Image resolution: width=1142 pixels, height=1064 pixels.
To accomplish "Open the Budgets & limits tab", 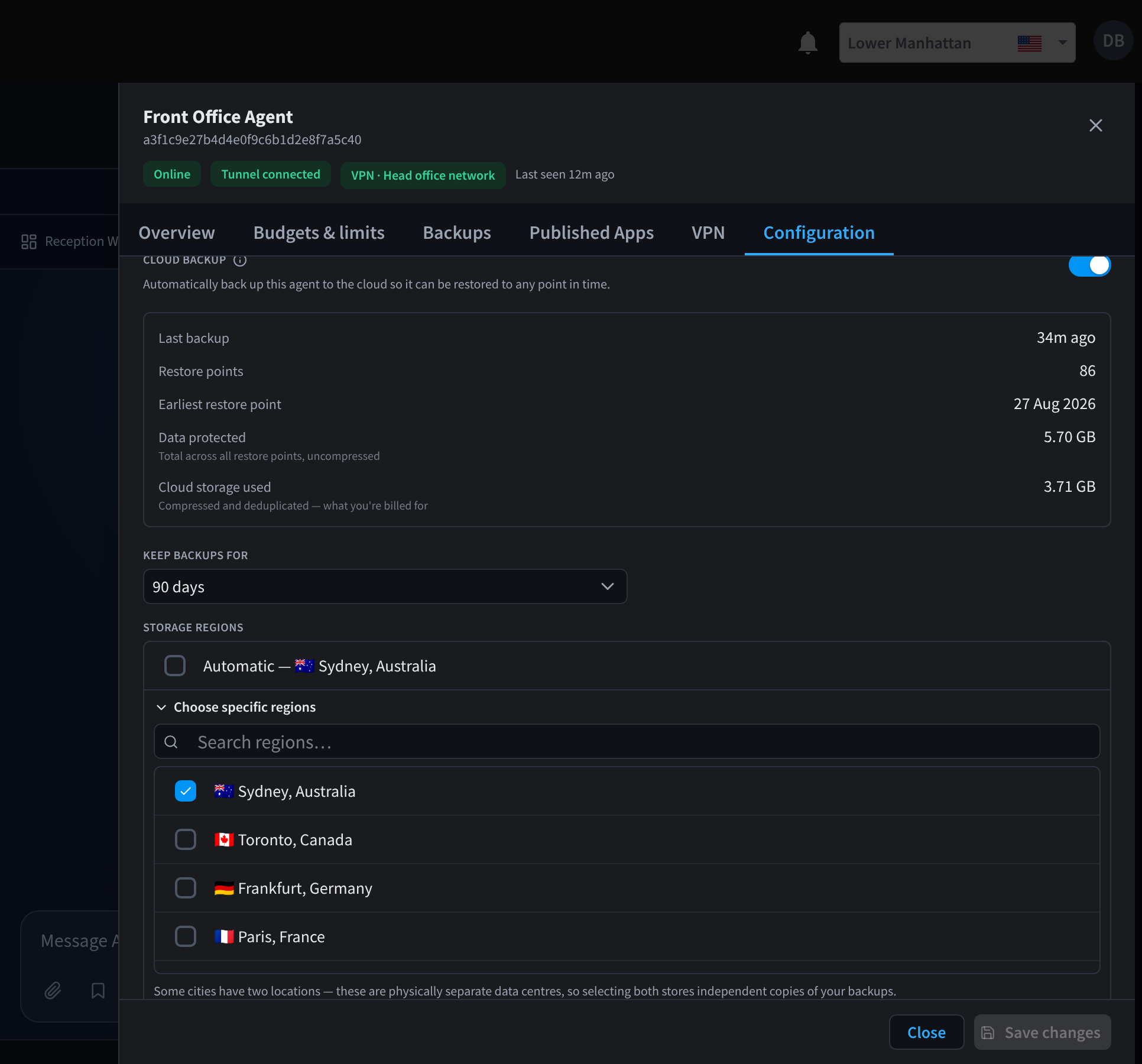I will click(x=319, y=233).
